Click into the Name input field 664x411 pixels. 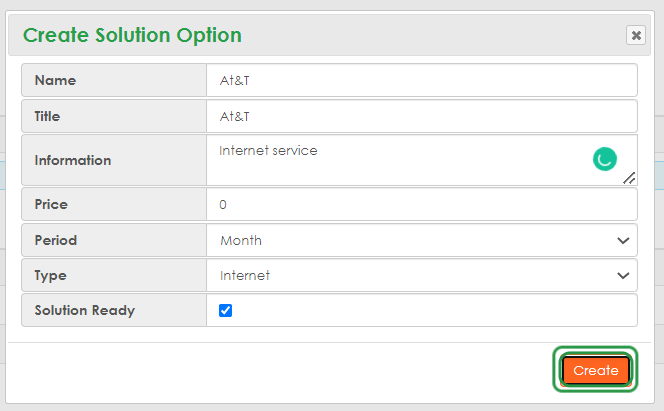tap(421, 80)
